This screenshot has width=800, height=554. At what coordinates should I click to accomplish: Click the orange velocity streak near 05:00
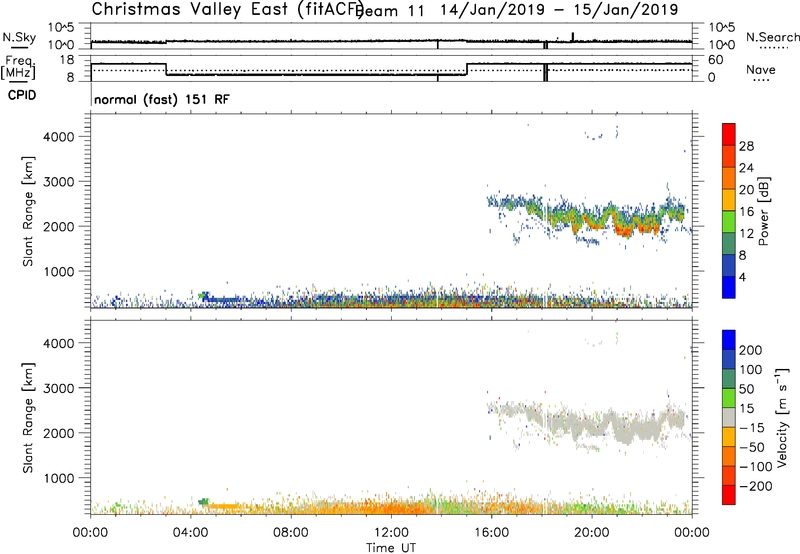(222, 506)
